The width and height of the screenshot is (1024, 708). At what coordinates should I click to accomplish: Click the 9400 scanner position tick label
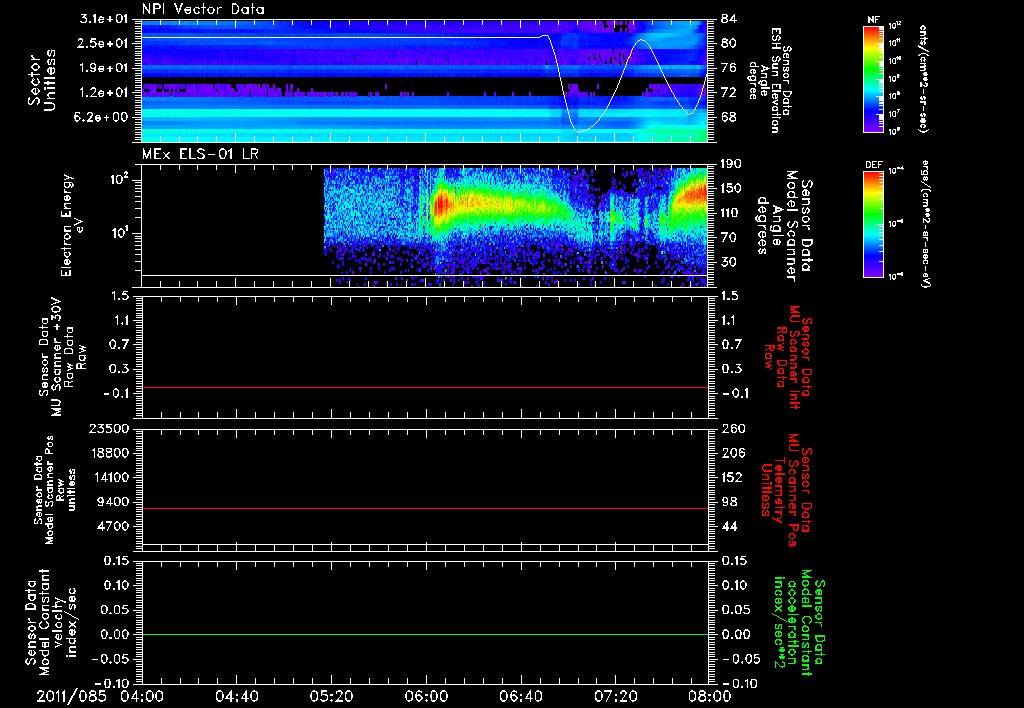(x=113, y=502)
